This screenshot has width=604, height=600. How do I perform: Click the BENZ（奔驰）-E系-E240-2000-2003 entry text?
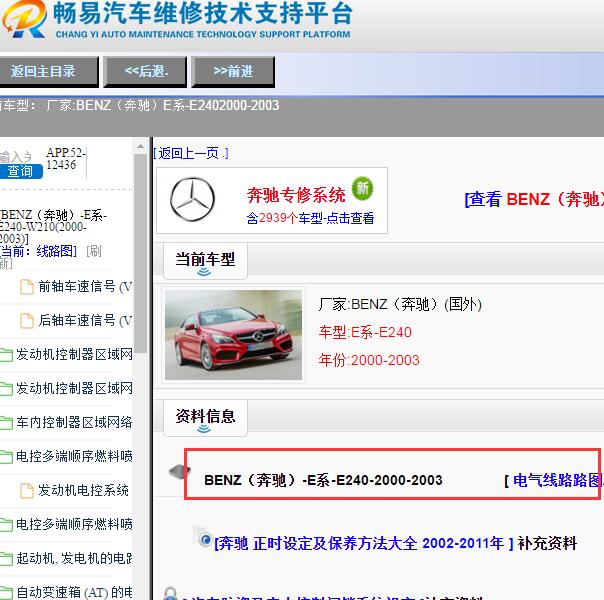pyautogui.click(x=323, y=480)
